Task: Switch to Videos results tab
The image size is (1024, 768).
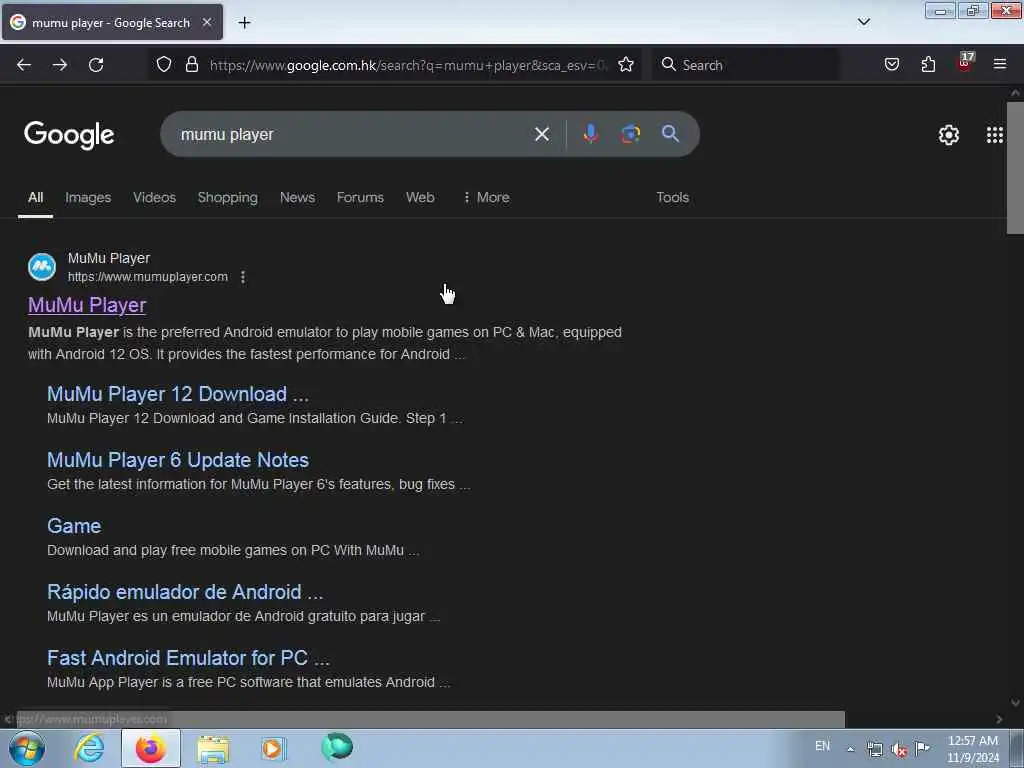Action: click(x=154, y=197)
